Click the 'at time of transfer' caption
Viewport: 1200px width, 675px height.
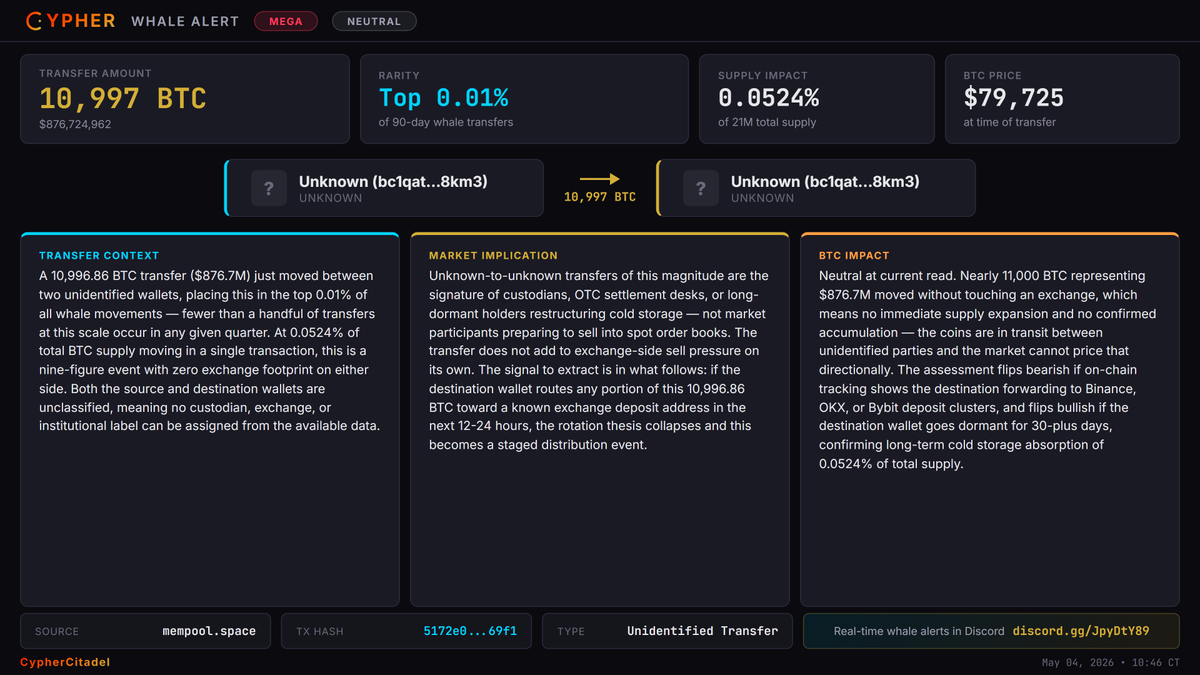(1009, 122)
